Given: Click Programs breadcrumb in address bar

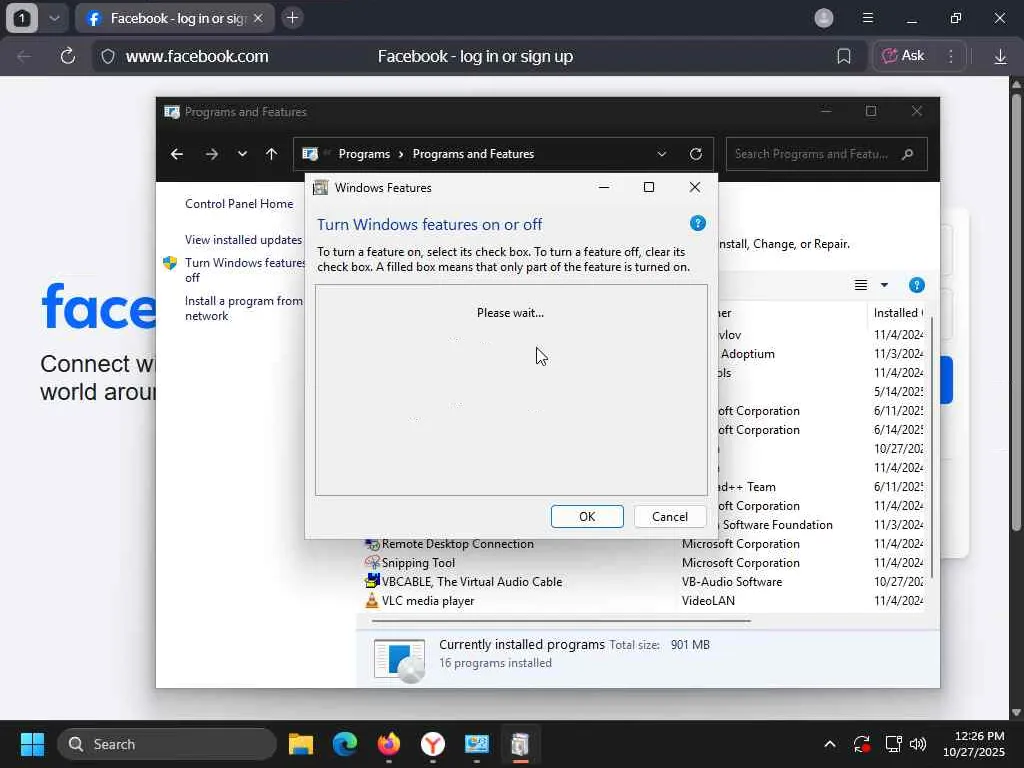Looking at the screenshot, I should (x=364, y=154).
